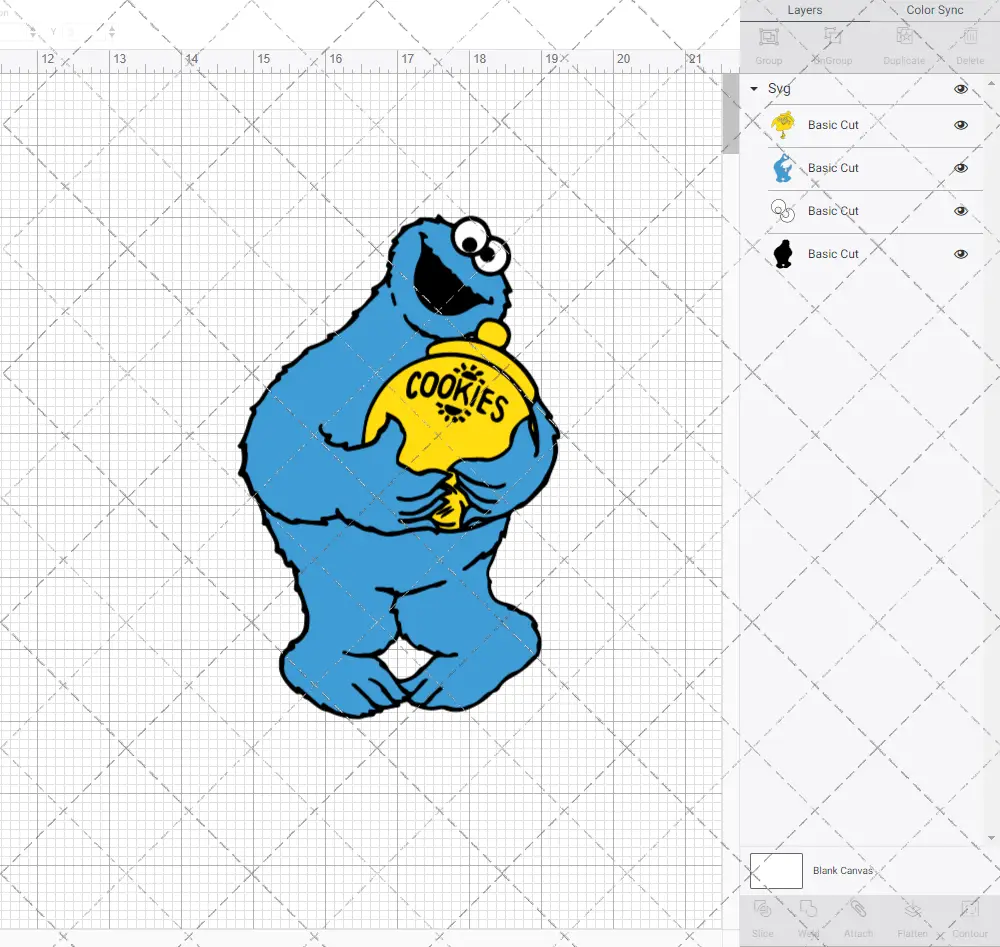Screen dimensions: 1000x947
Task: Click the Attach paperclip icon
Action: tap(858, 909)
